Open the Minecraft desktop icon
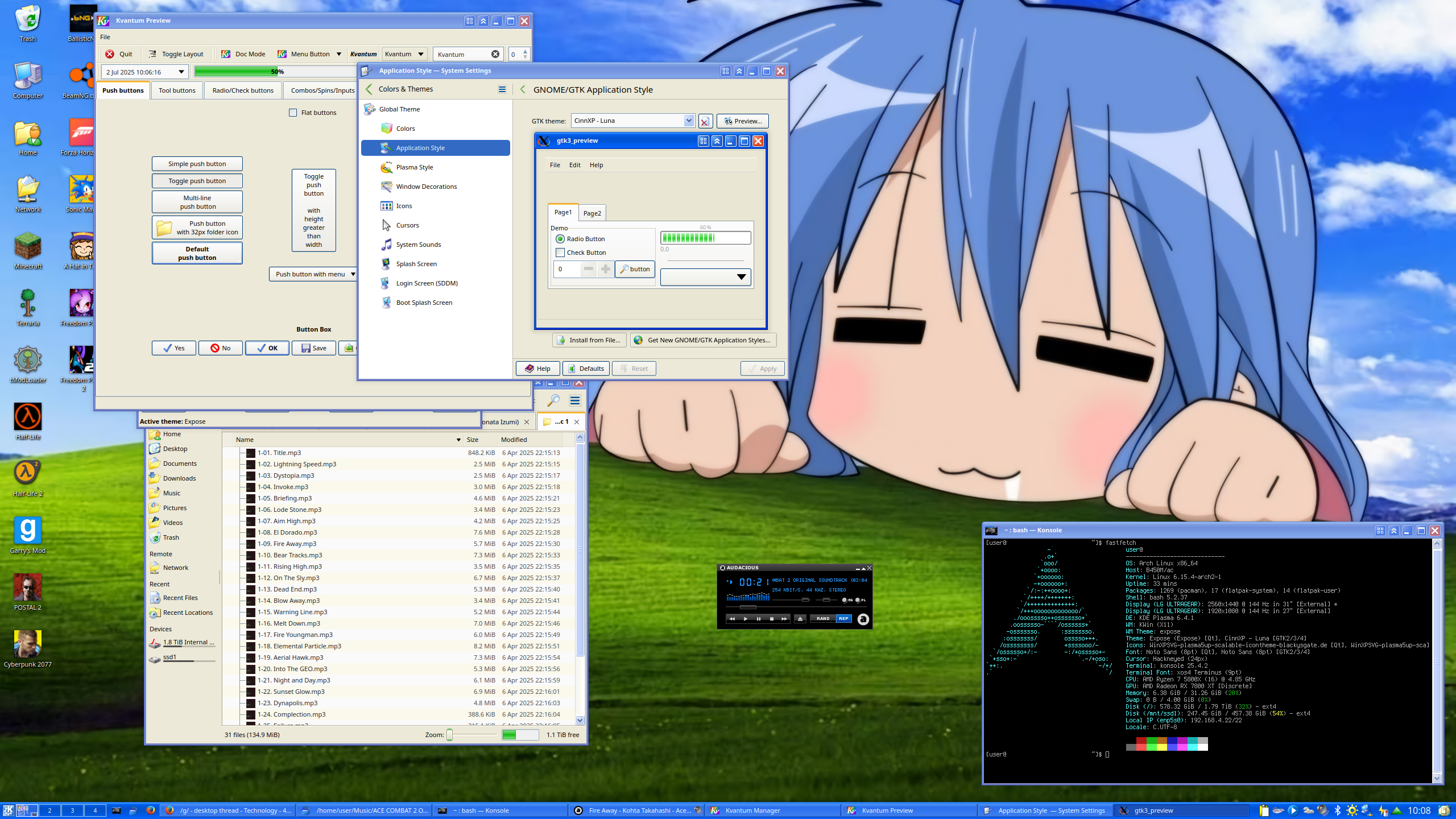Screen dimensions: 1456x819 tap(27, 251)
